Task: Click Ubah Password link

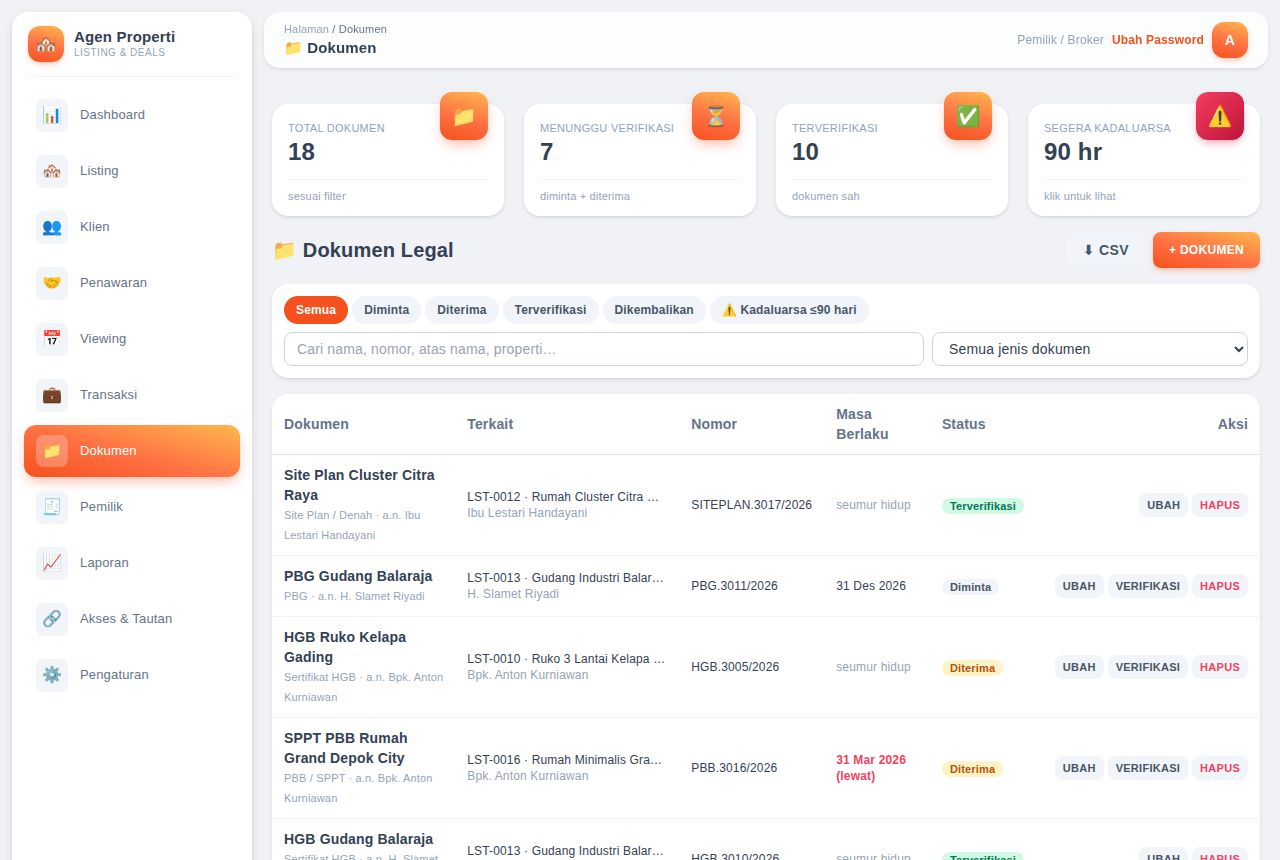Action: click(1158, 40)
